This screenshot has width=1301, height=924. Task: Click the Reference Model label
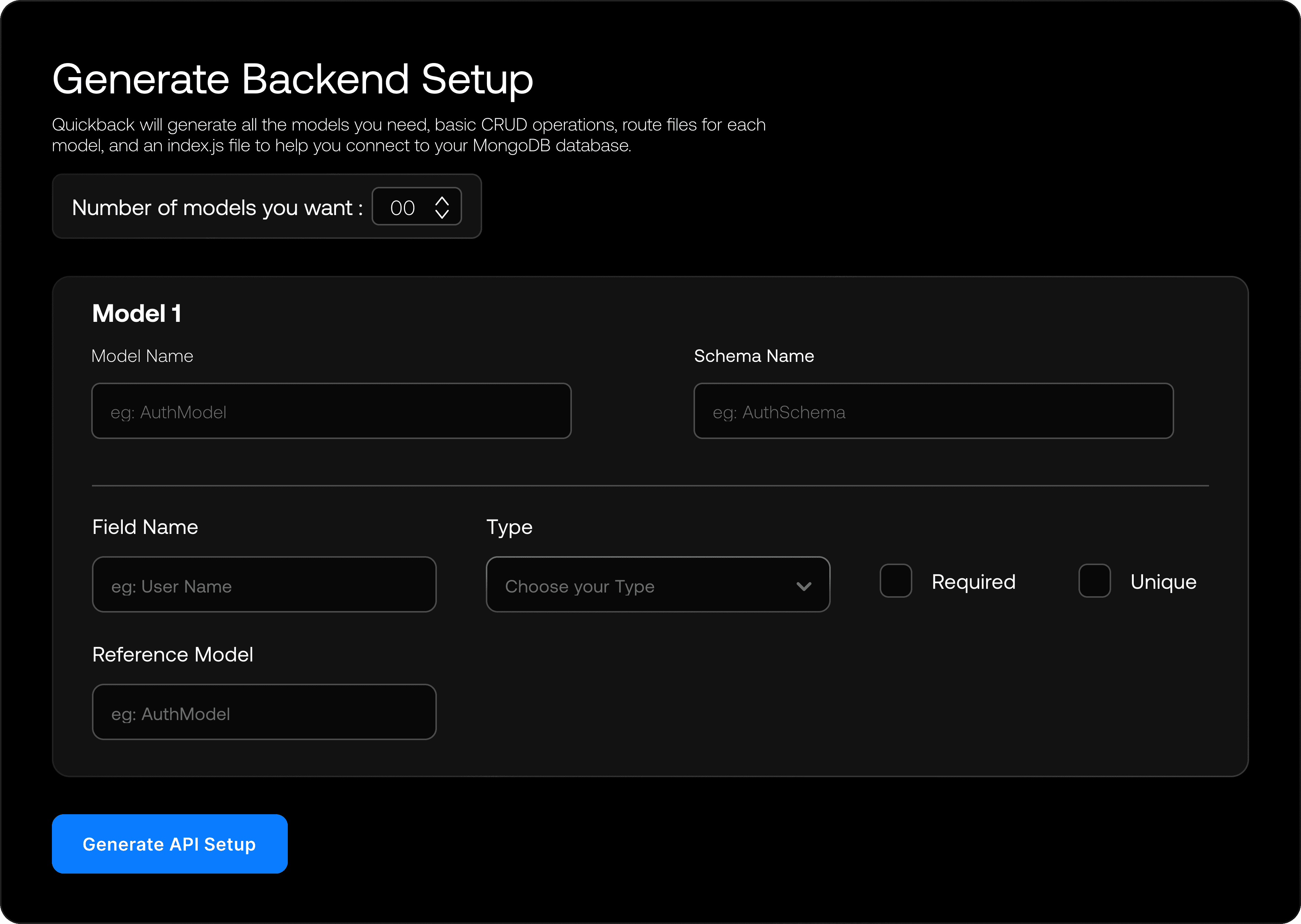click(172, 654)
